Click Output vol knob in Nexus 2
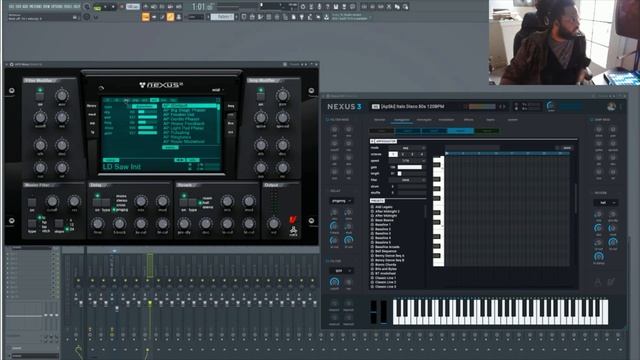Viewport: 640px width, 360px height. (x=273, y=223)
